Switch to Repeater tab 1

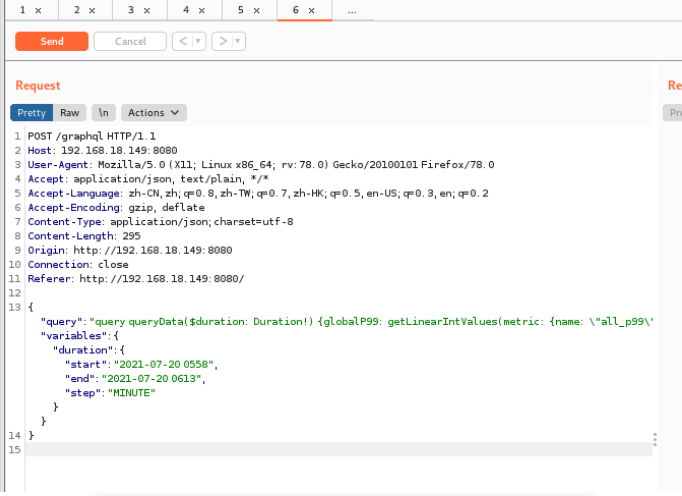(x=23, y=10)
